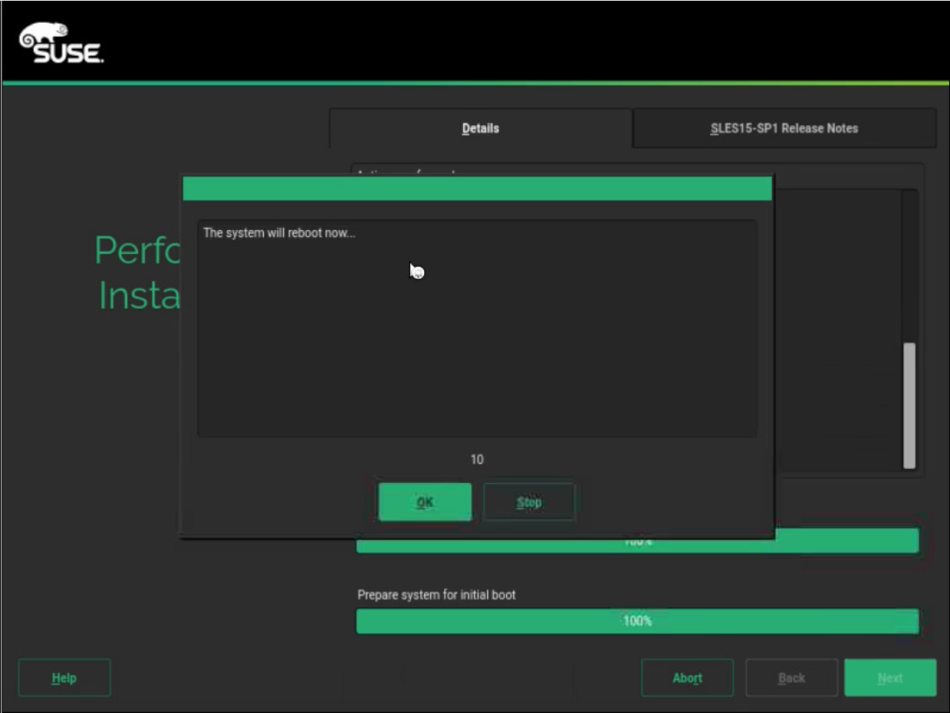
Task: Click the Details panel scrollbar thumb
Action: (x=909, y=404)
